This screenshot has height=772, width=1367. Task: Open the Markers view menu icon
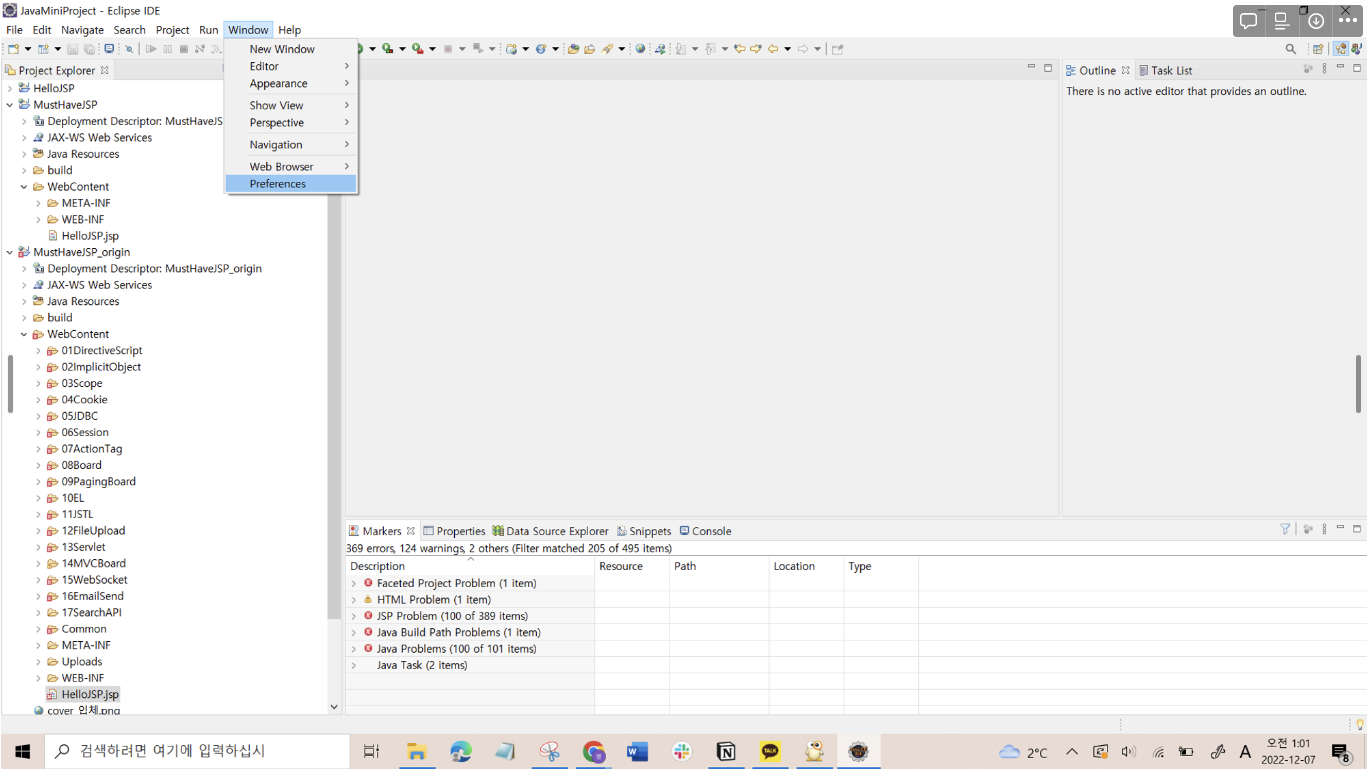(x=1324, y=529)
